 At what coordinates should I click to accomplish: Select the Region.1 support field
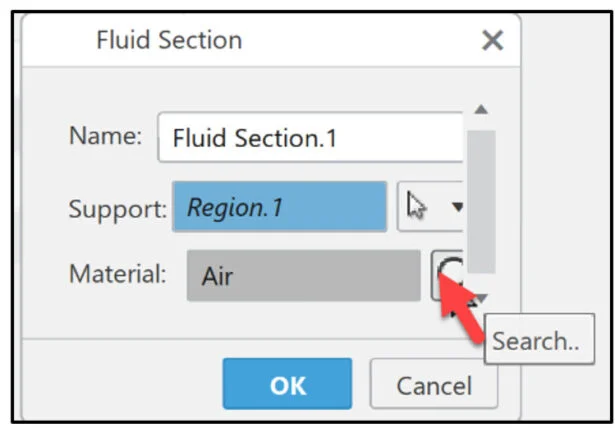pyautogui.click(x=279, y=207)
